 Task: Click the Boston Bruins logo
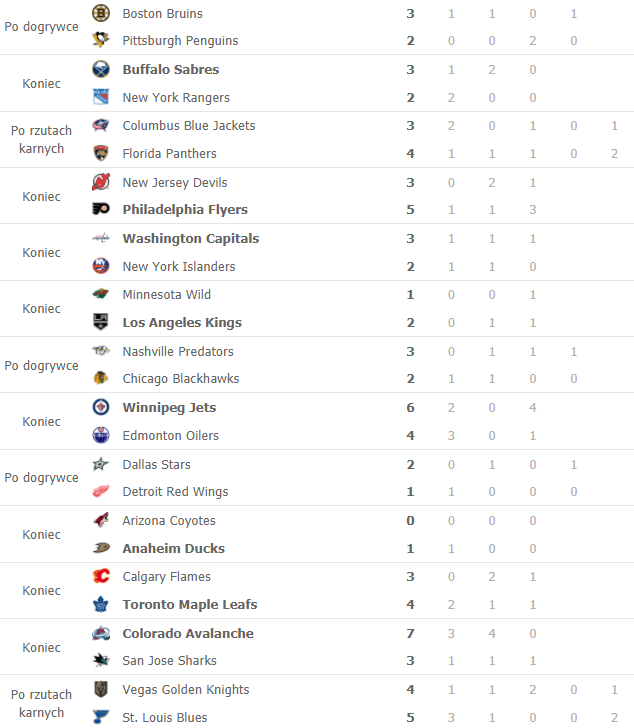click(100, 13)
